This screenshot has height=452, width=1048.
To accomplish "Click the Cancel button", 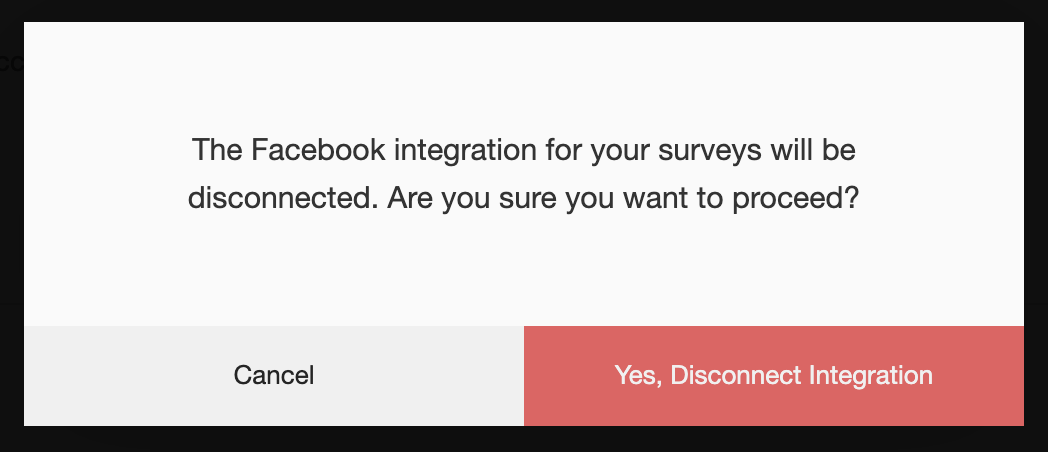I will [x=273, y=376].
